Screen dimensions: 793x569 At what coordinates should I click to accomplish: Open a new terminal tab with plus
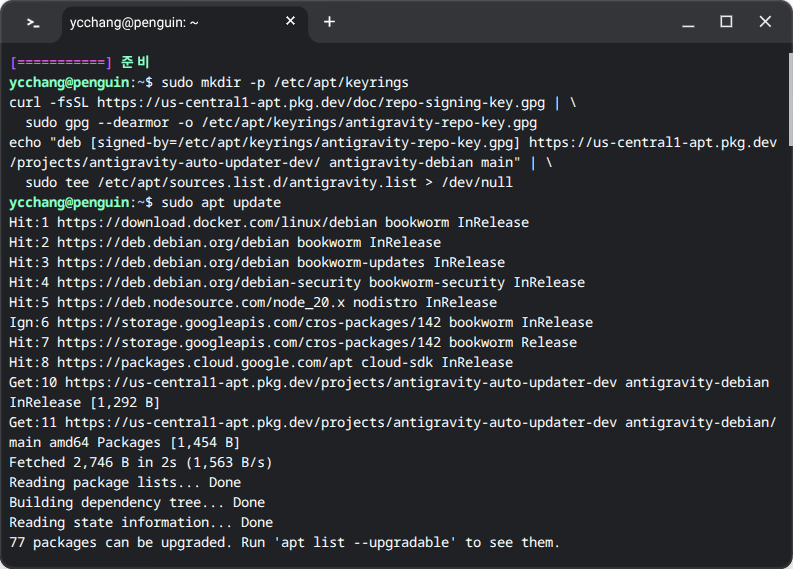point(329,22)
